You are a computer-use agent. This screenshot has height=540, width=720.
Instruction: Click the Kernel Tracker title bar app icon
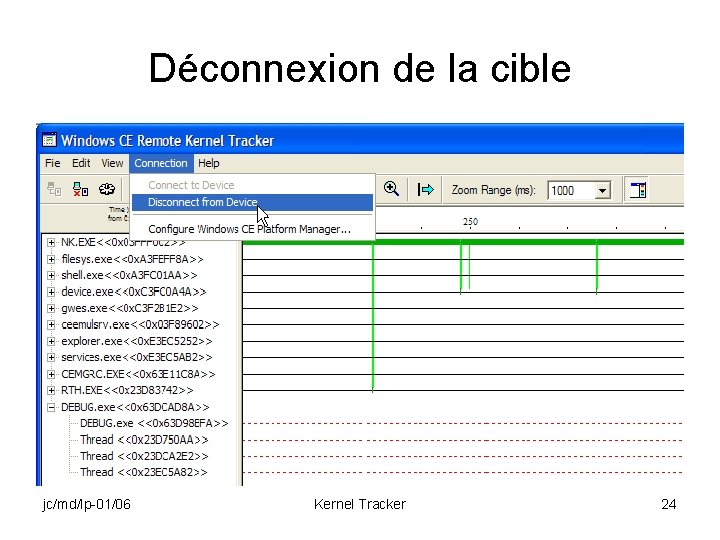pos(49,140)
